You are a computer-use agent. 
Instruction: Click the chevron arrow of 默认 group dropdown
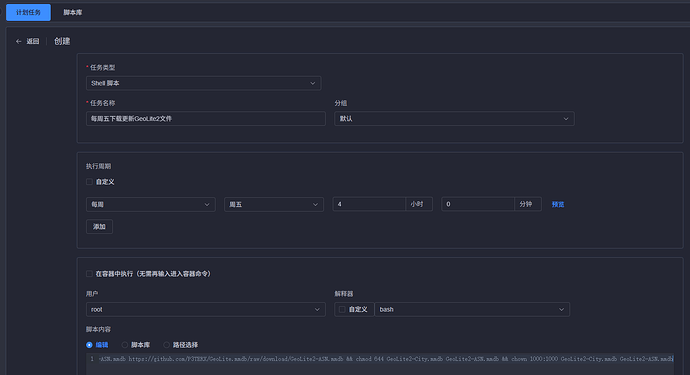[x=566, y=118]
